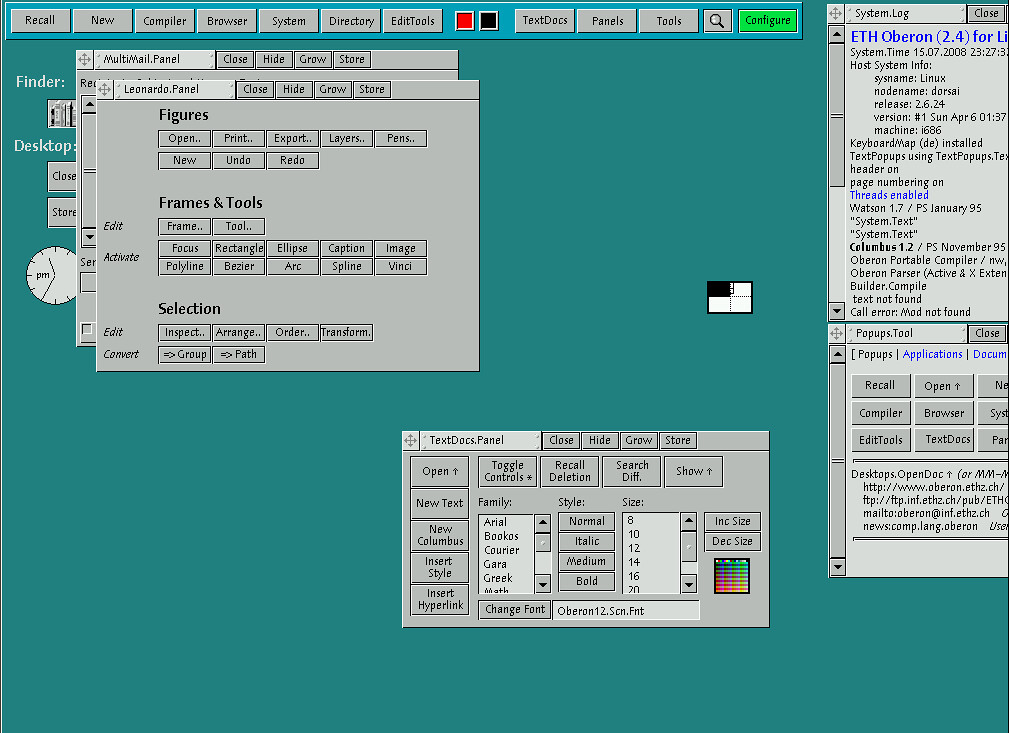
Task: Click the Threads enabled link in System.Log
Action: (889, 195)
